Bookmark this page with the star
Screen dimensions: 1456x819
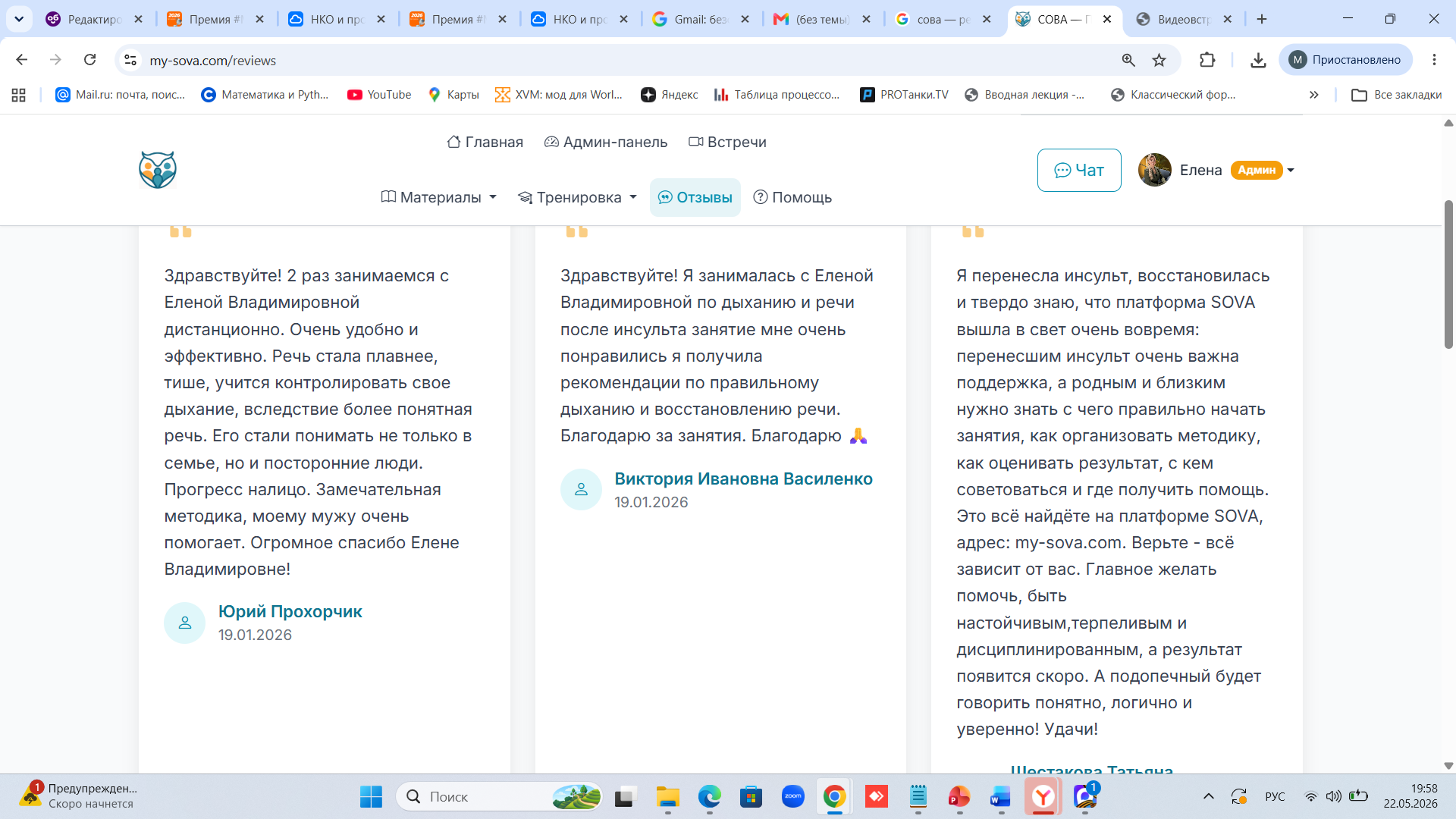pos(1159,60)
